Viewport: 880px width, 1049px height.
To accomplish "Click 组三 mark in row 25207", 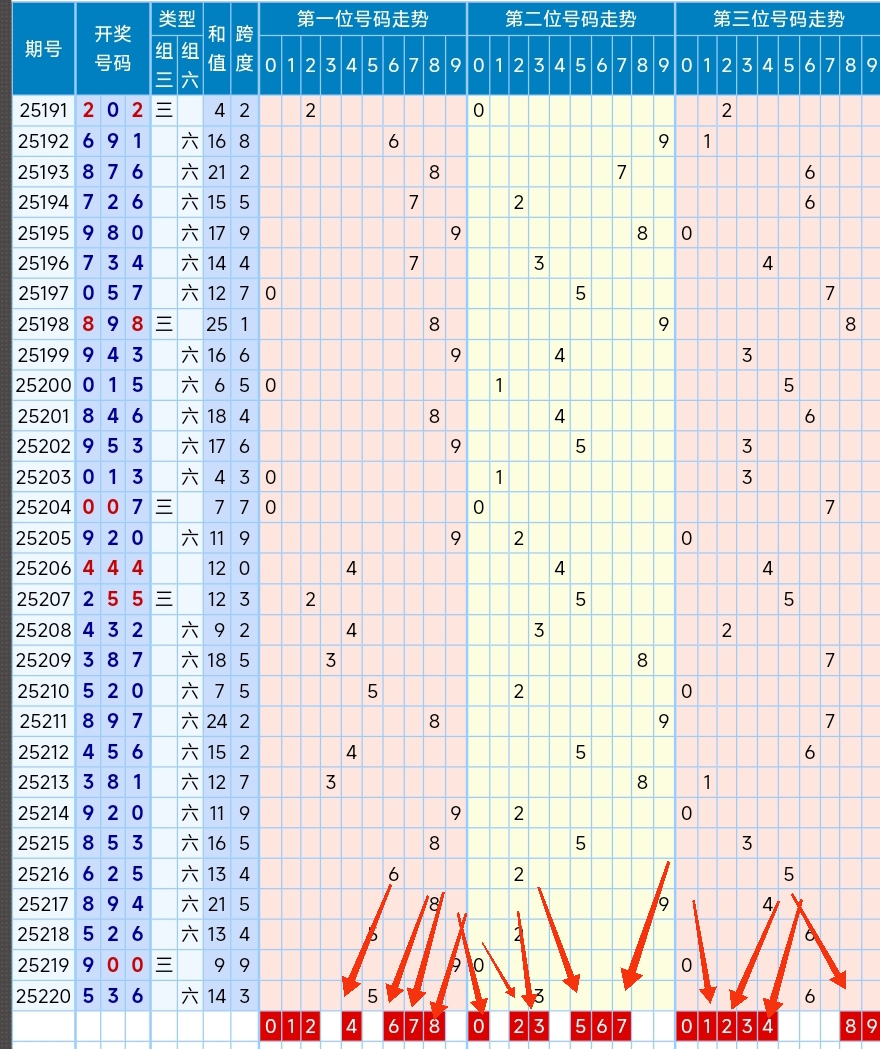I will tap(165, 599).
